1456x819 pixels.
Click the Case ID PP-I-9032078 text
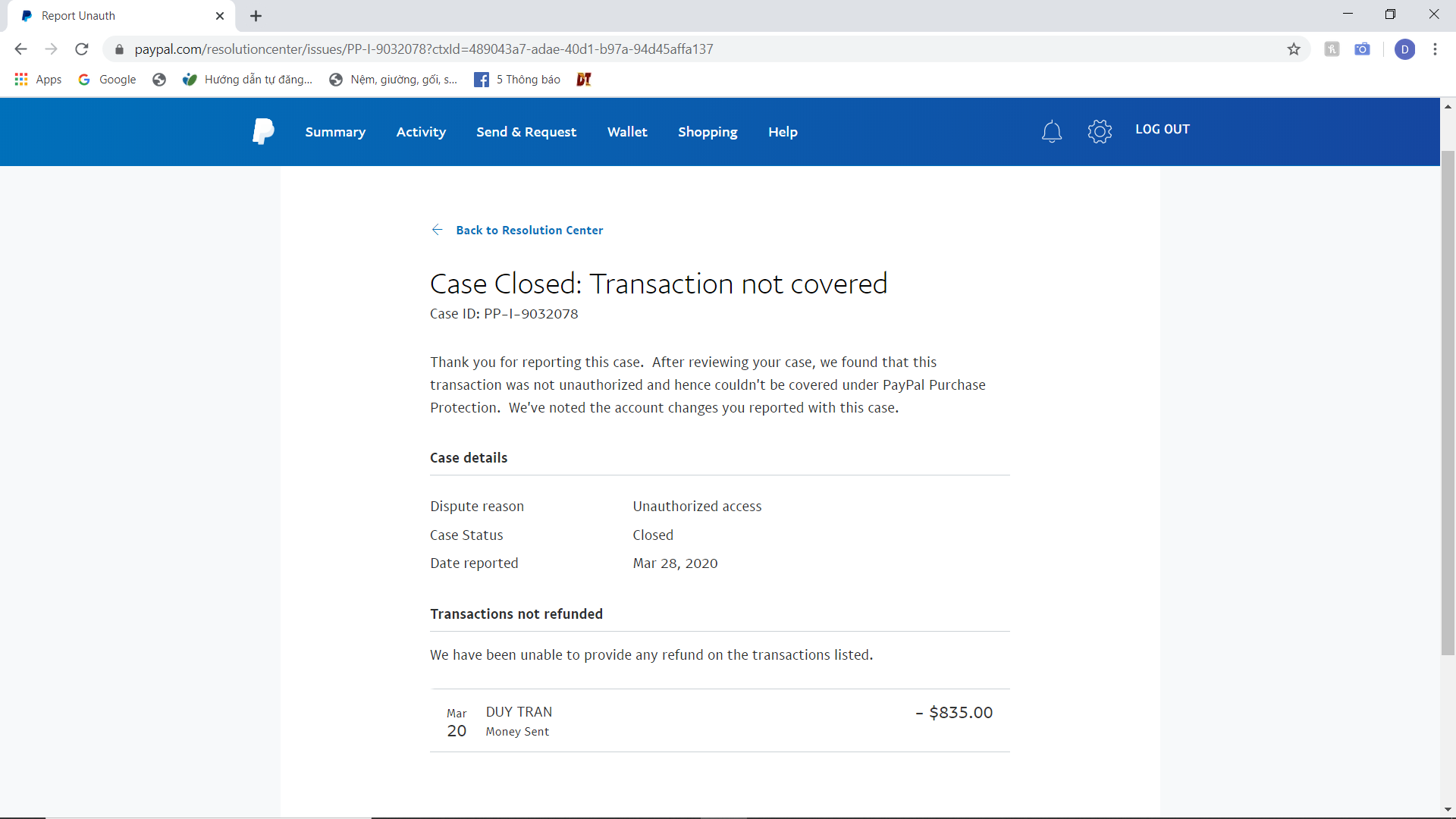coord(504,314)
